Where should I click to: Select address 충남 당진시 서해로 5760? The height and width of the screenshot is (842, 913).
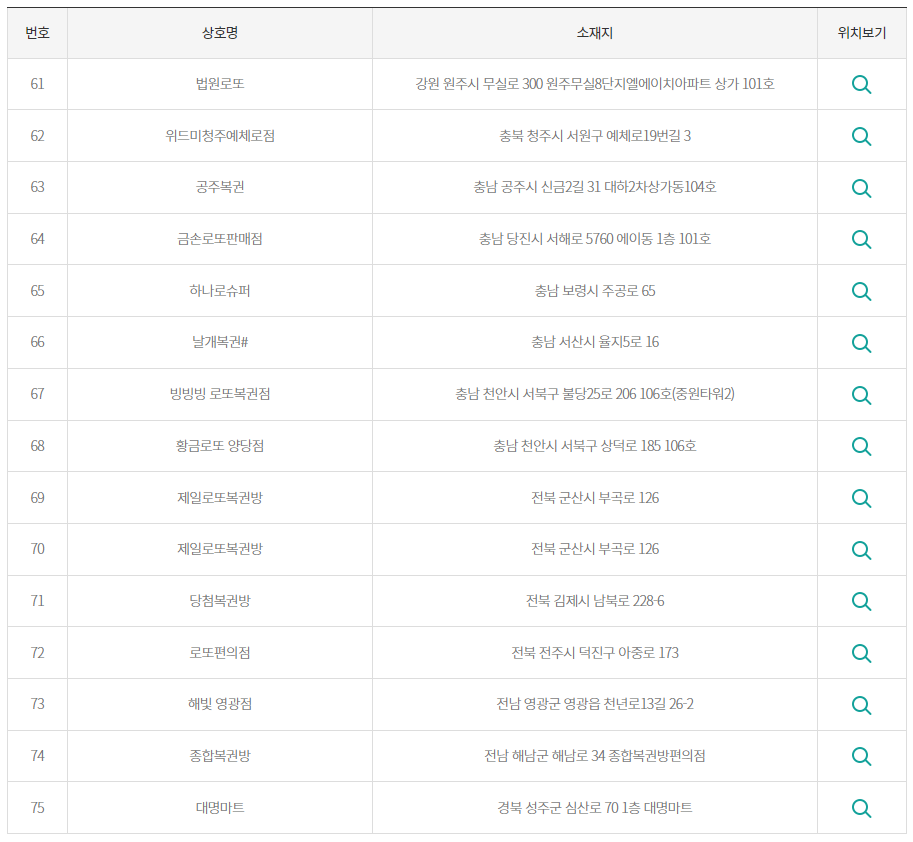tap(546, 239)
